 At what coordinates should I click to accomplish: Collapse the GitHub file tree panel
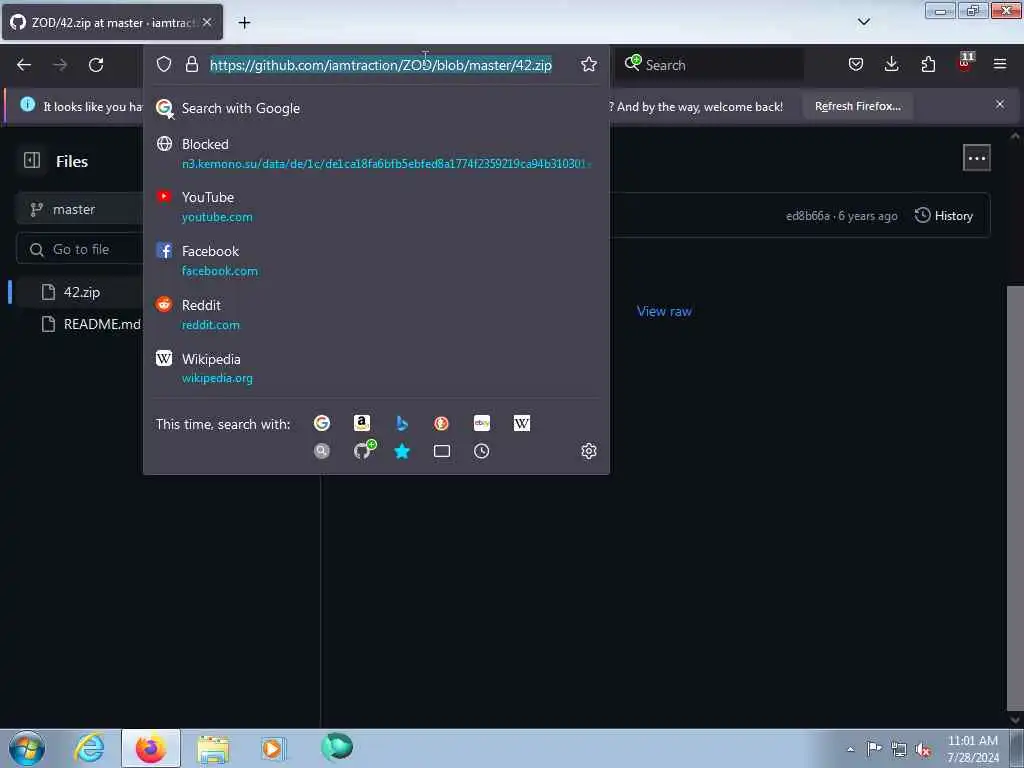point(32,161)
